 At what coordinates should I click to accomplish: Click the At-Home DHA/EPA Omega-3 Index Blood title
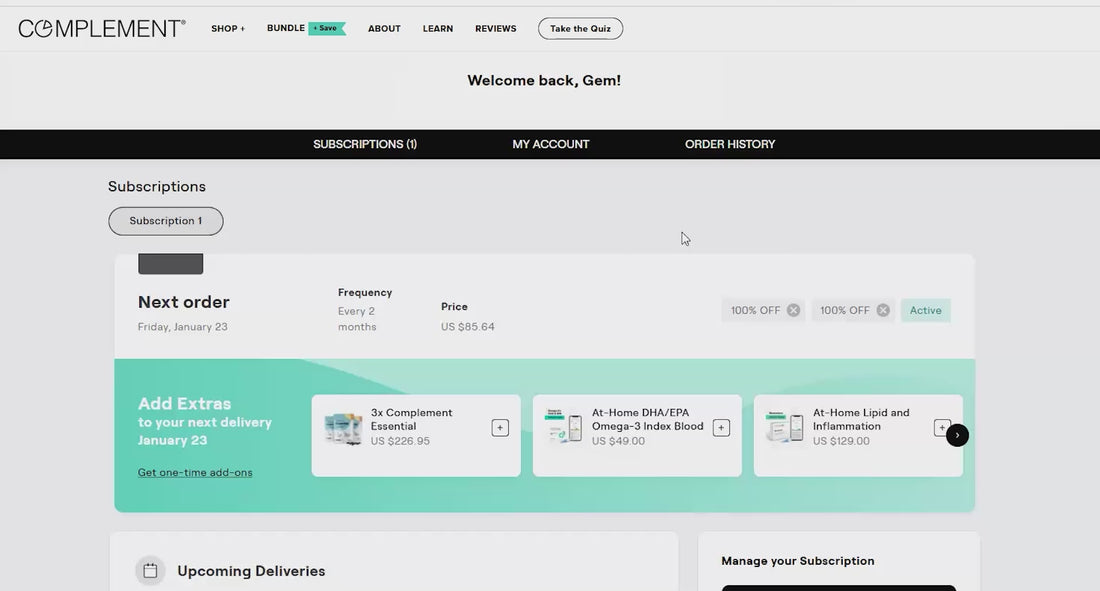(648, 419)
